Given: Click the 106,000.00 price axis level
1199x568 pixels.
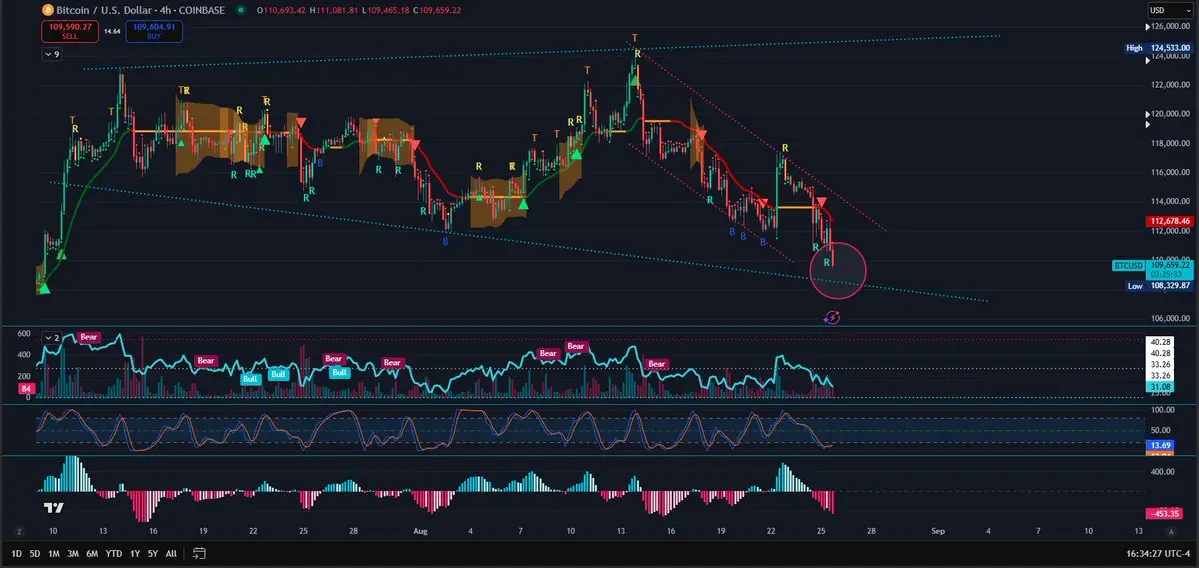Looking at the screenshot, I should (x=1169, y=318).
